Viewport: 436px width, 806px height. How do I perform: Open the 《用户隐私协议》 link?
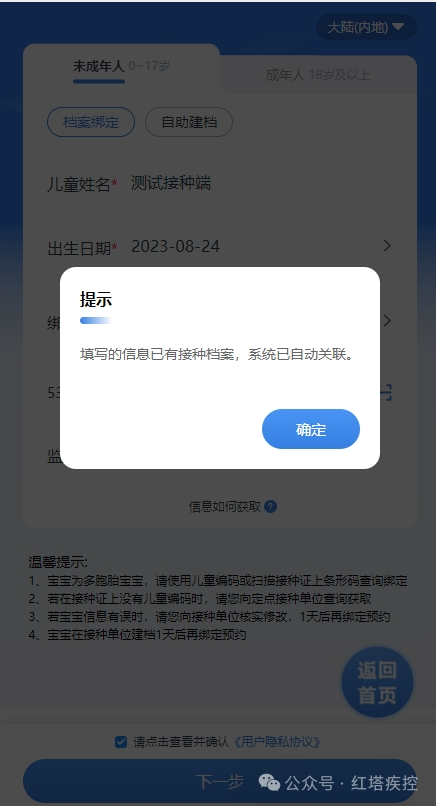click(277, 742)
